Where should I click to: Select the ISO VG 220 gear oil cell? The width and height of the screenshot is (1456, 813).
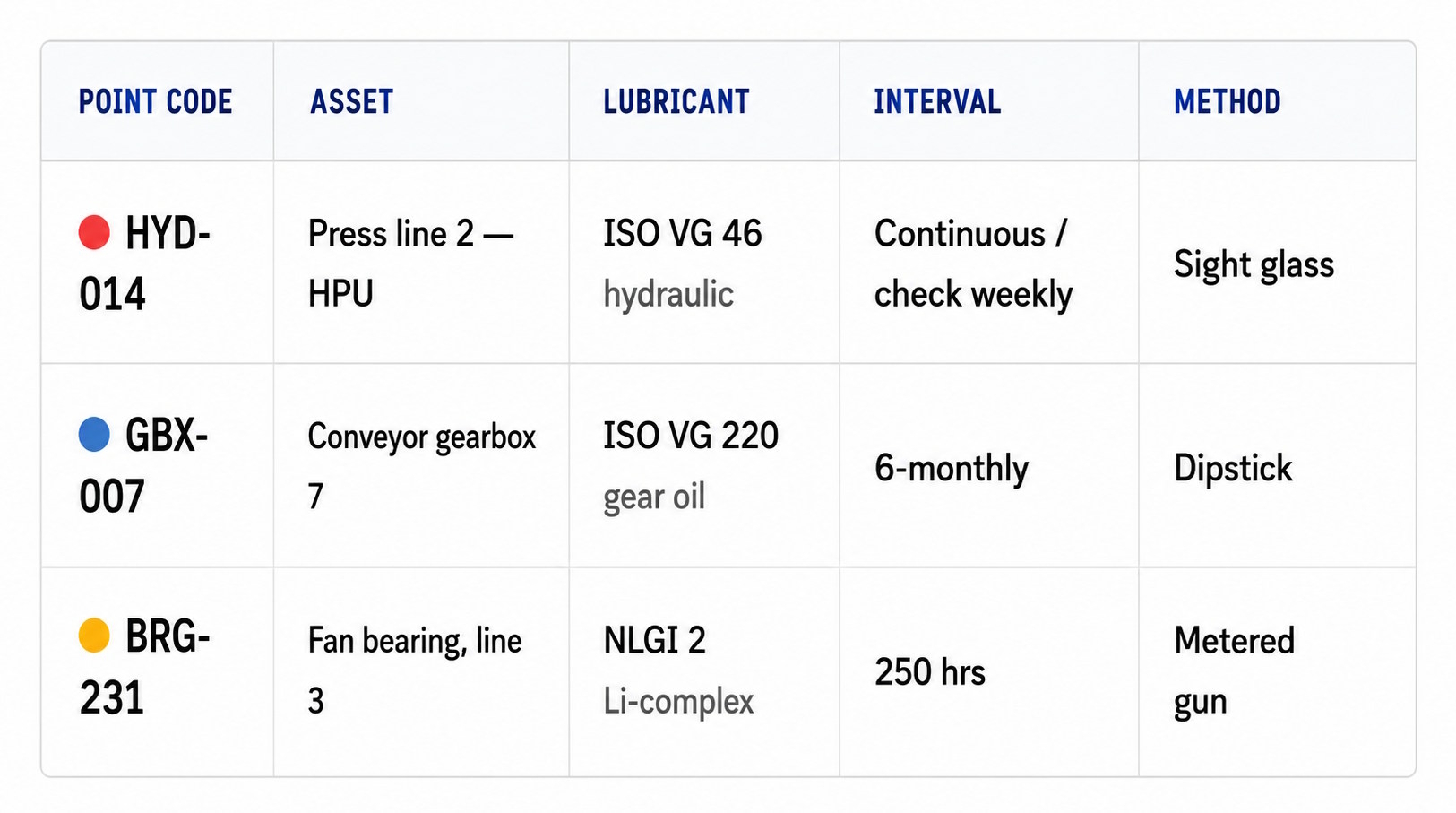click(x=704, y=465)
